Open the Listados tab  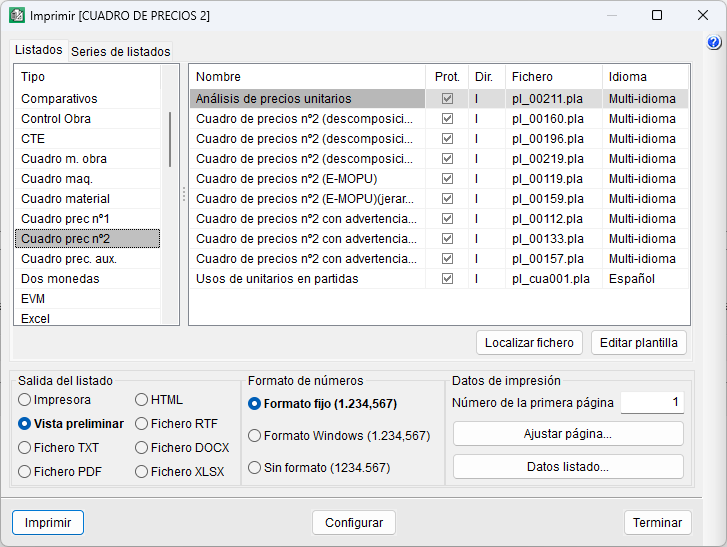click(39, 50)
